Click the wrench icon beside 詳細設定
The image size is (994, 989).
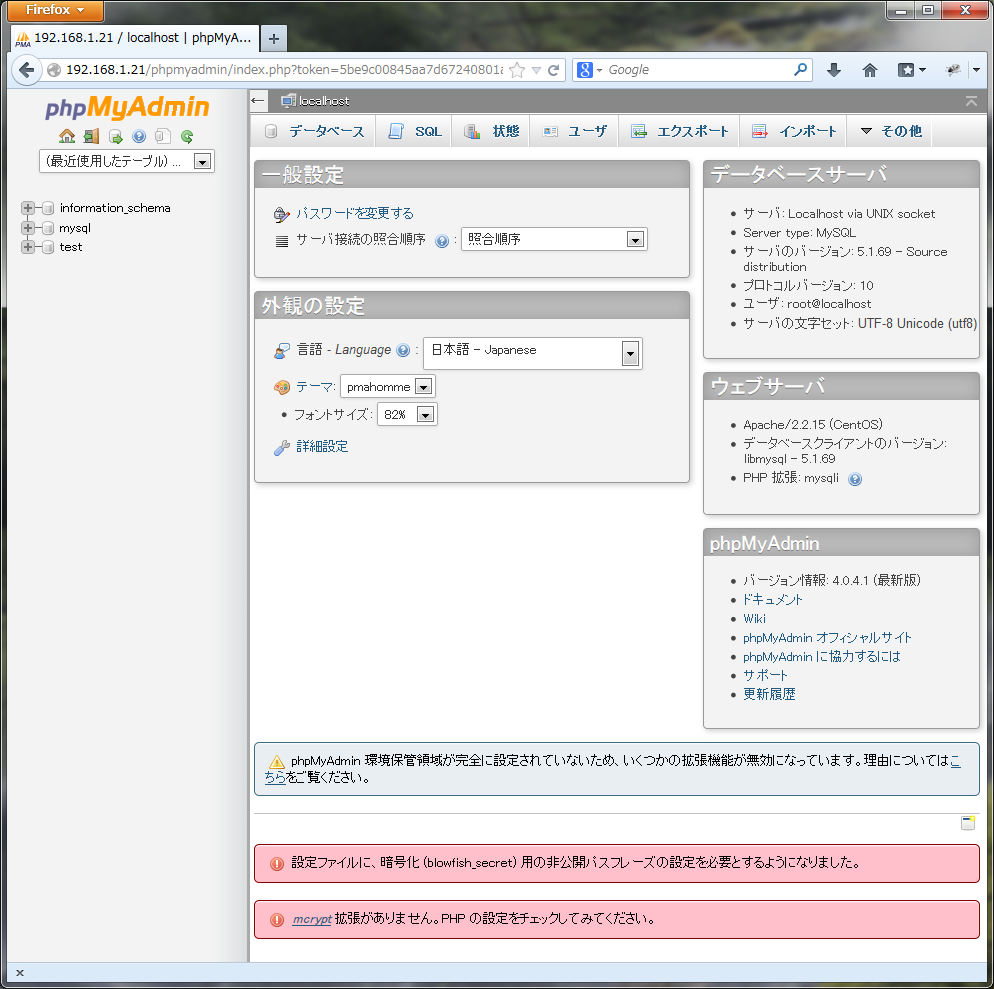(x=281, y=448)
